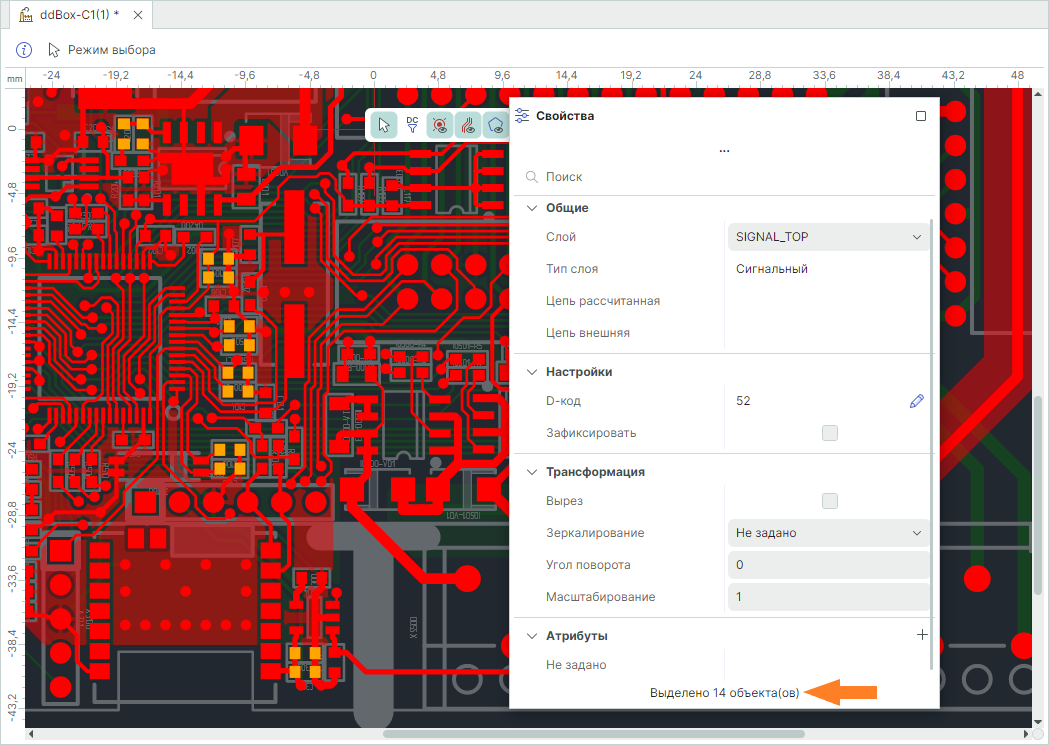Click the DC filter icon
The width and height of the screenshot is (1049, 745).
coord(412,124)
